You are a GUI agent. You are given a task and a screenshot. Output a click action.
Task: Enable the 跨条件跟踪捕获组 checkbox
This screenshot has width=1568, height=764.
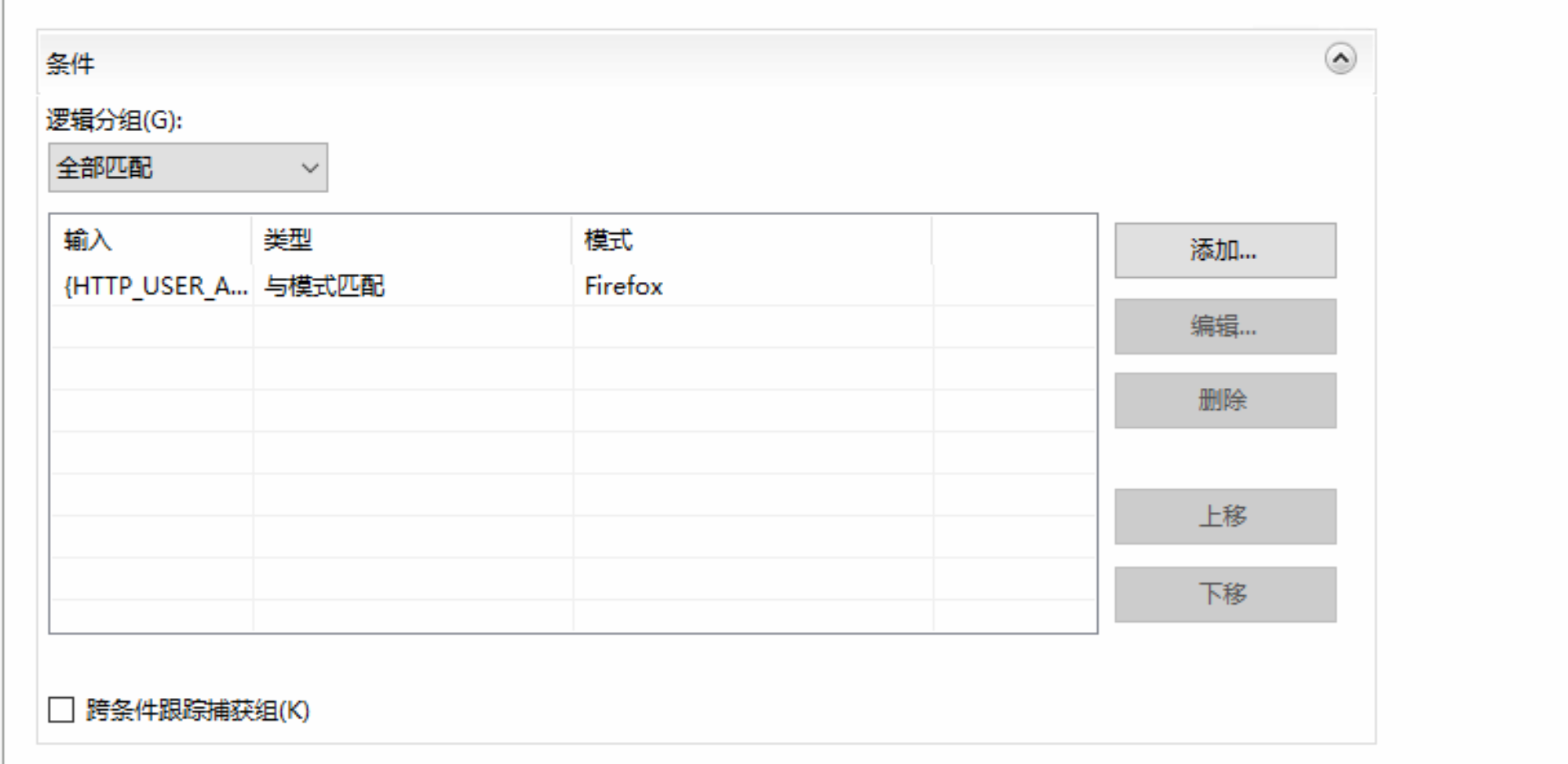61,710
